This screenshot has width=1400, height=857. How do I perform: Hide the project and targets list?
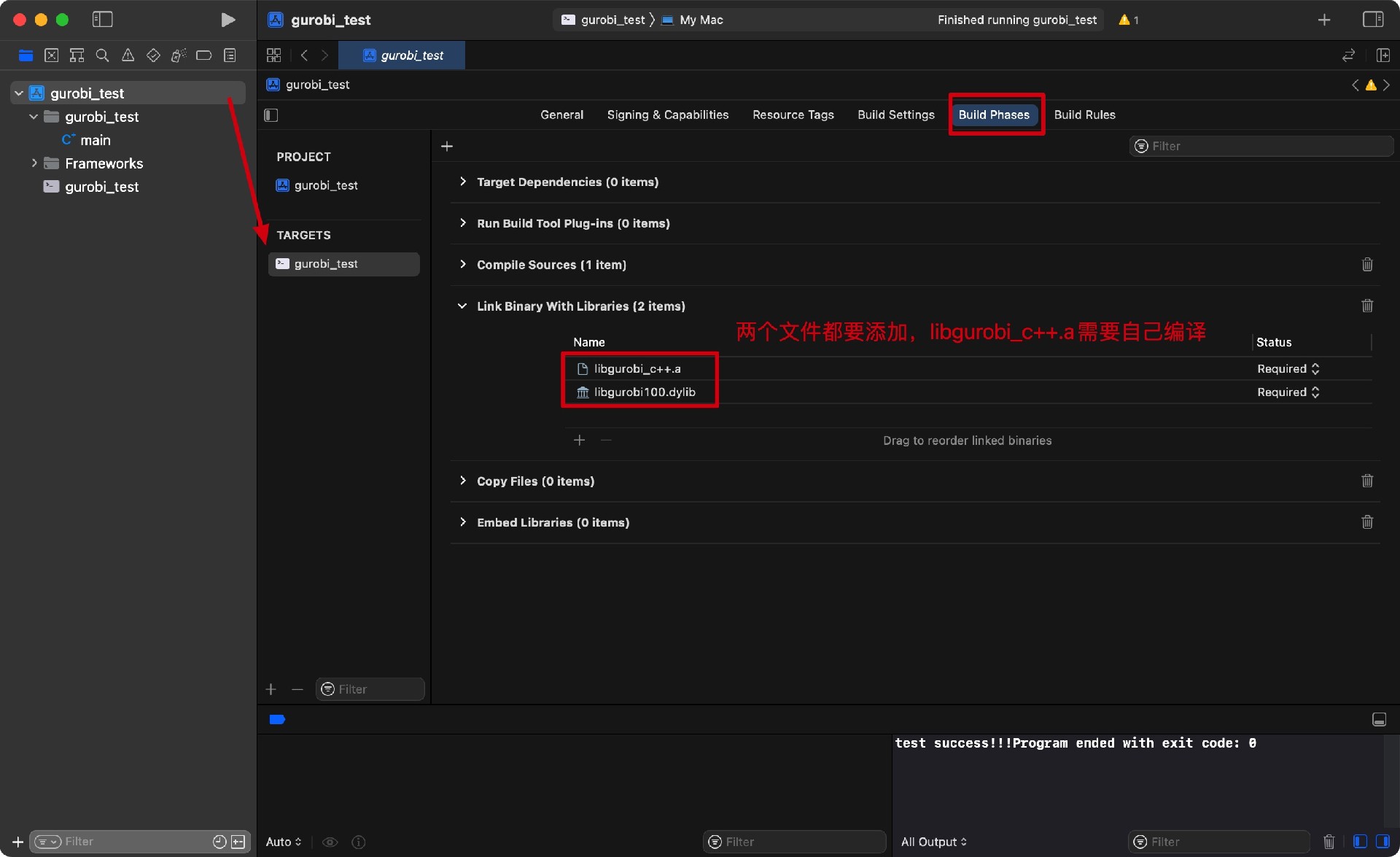click(271, 115)
